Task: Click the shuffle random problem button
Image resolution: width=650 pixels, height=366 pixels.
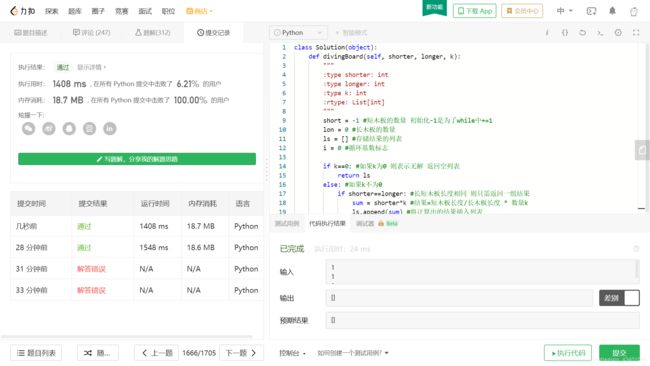Action: 97,353
